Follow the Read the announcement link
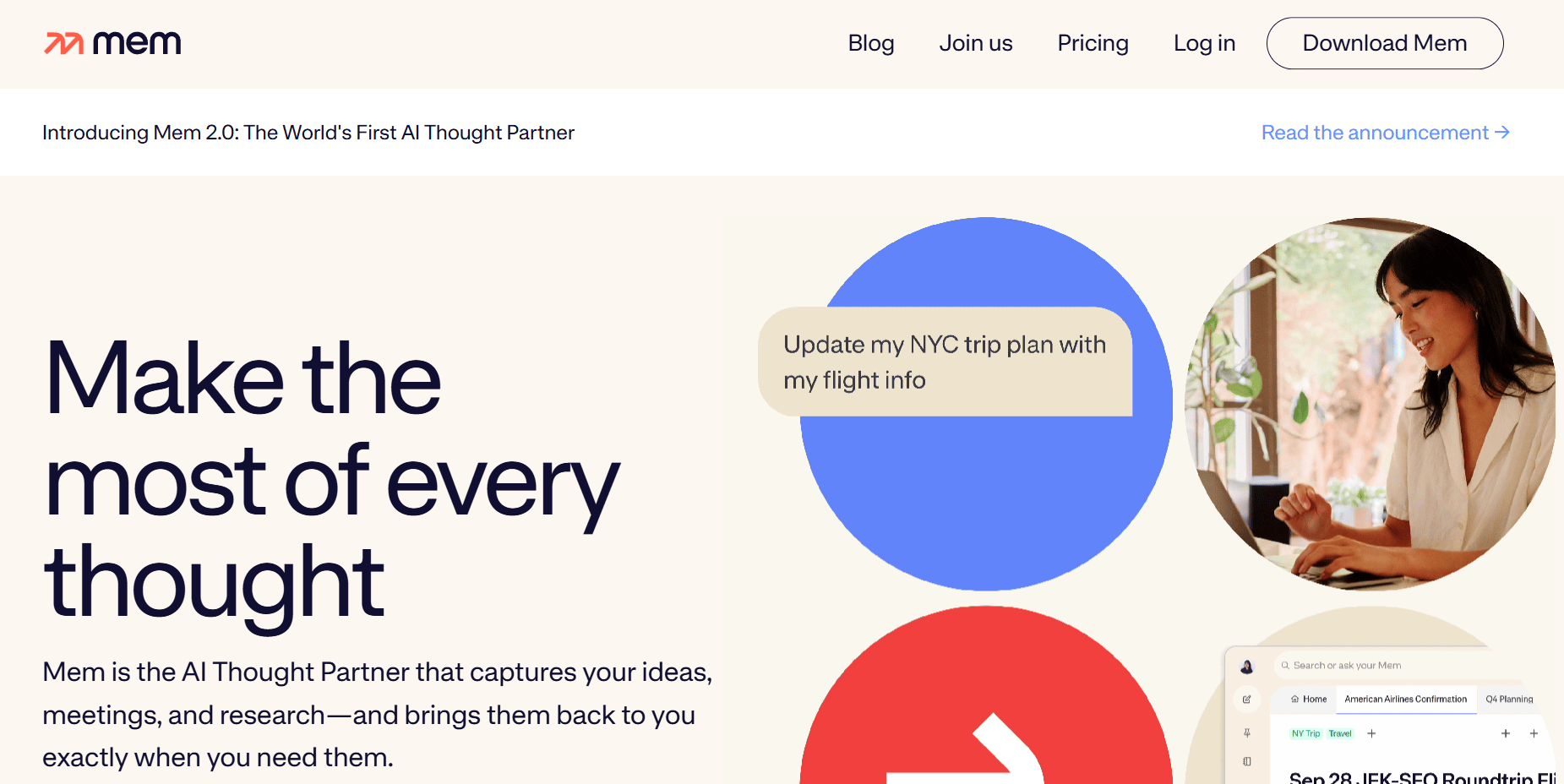Screen dimensions: 1564x784 point(1385,133)
